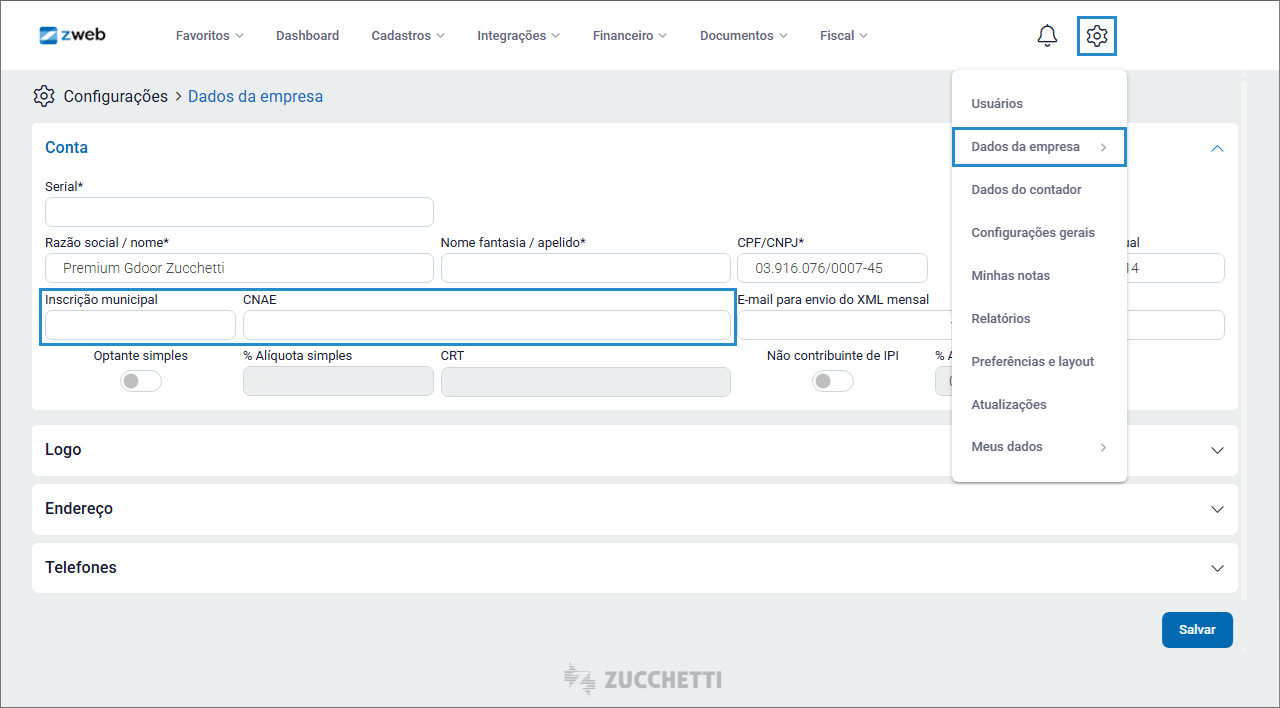Expand the Logo section
This screenshot has height=708, width=1280.
[1217, 450]
